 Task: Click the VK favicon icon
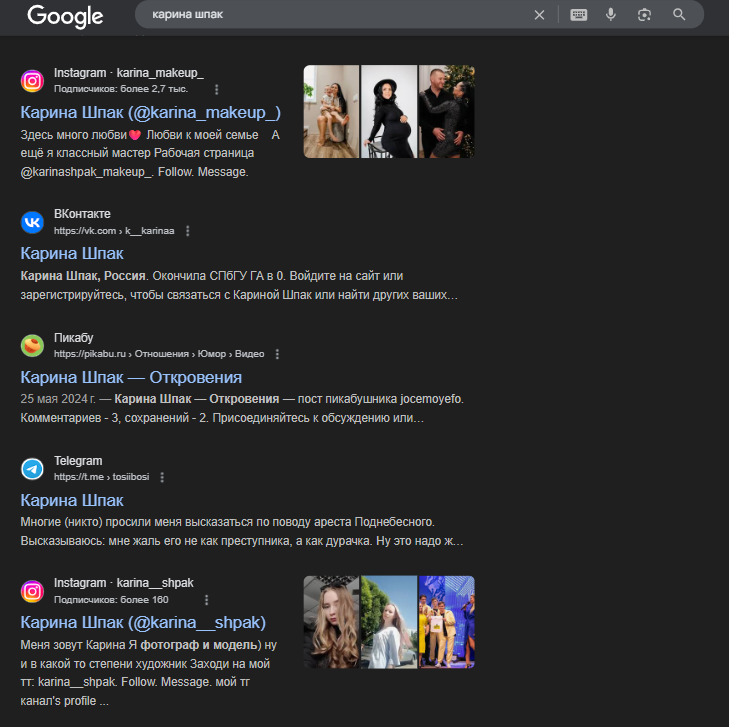click(33, 222)
